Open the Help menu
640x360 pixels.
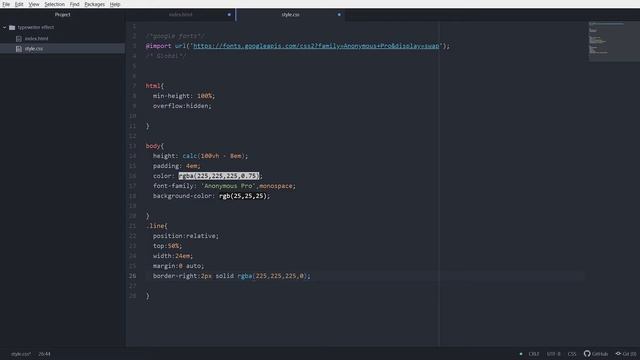pyautogui.click(x=115, y=4)
